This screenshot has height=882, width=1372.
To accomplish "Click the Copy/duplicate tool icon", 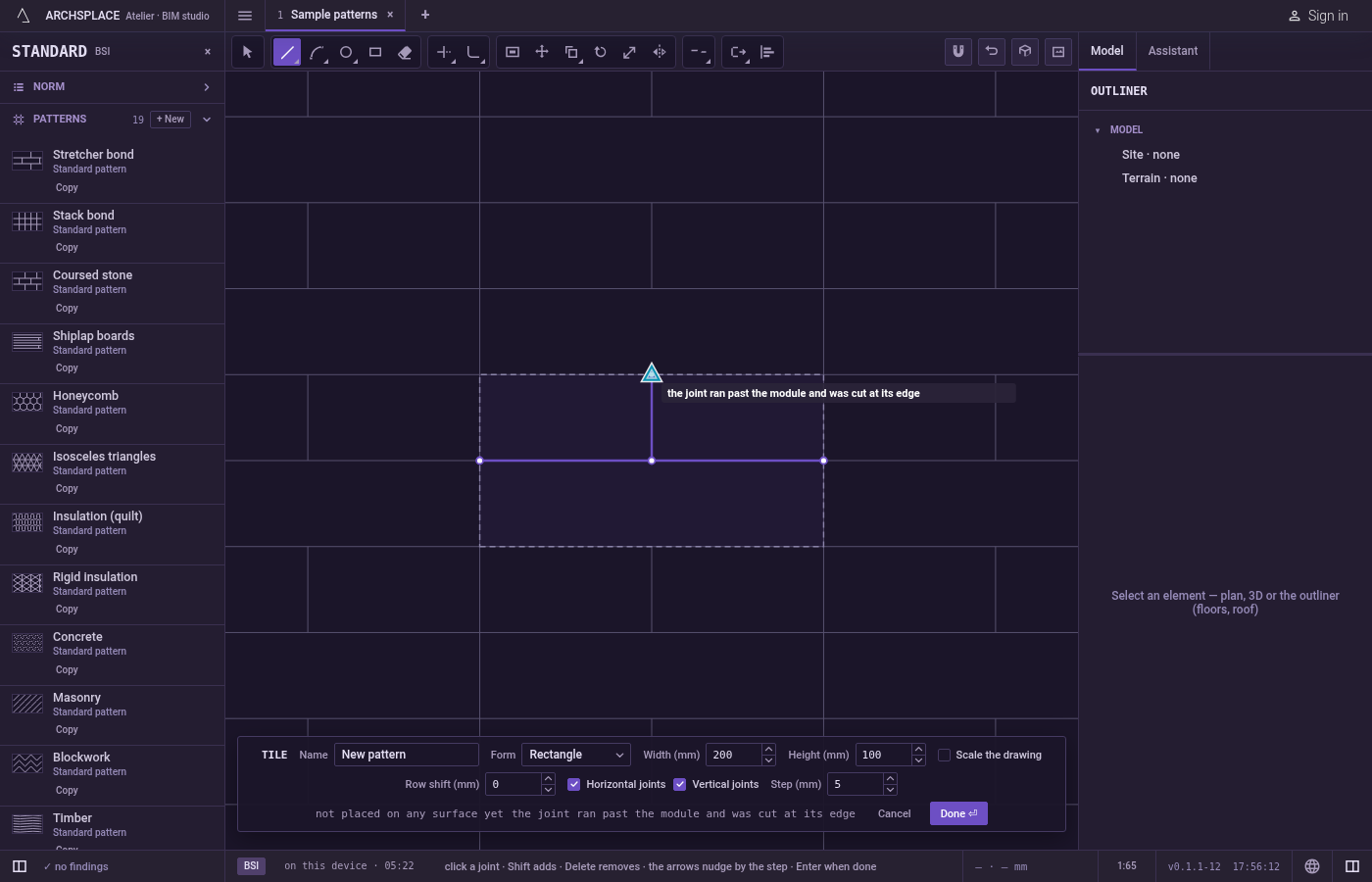I will (x=571, y=52).
